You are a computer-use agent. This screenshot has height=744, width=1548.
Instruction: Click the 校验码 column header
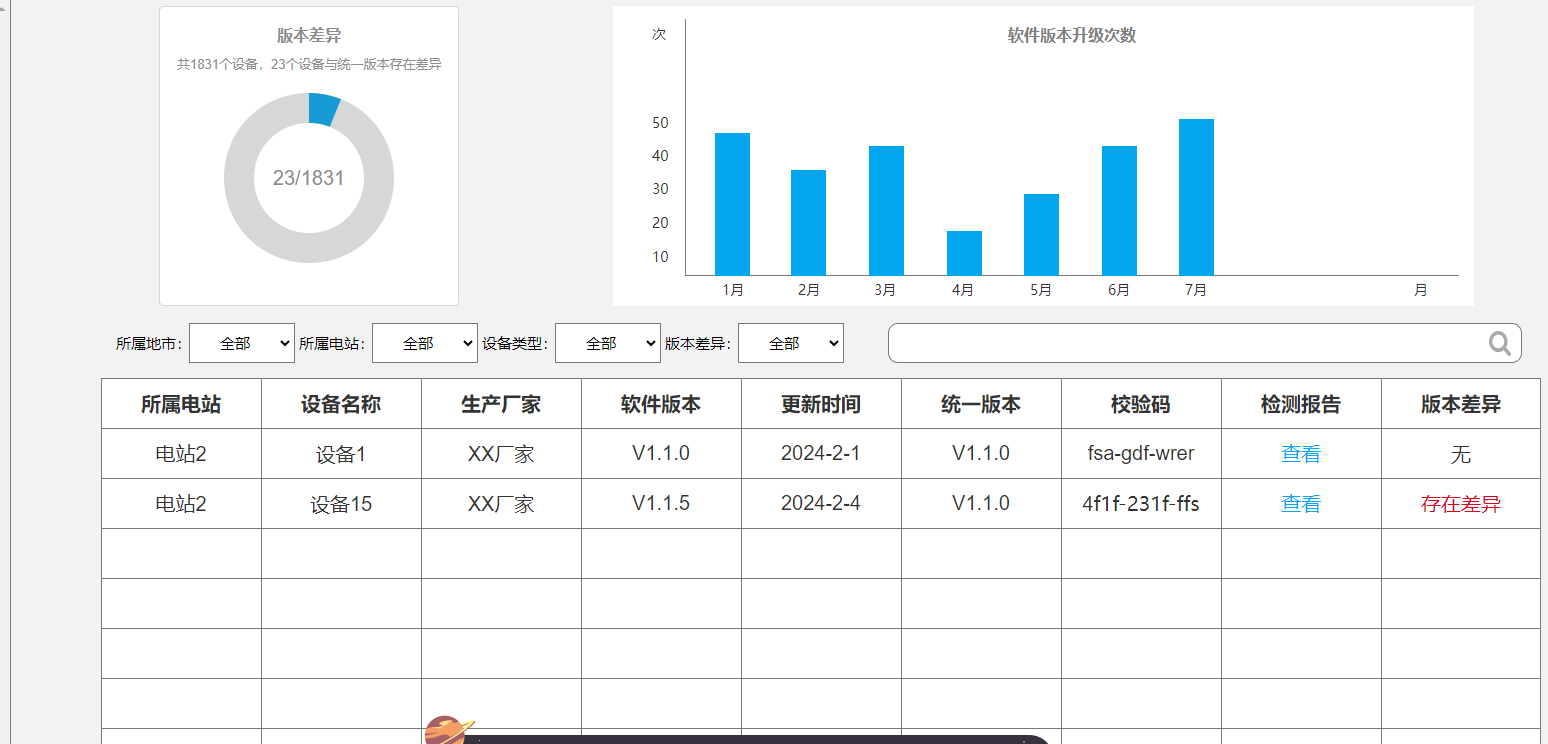(1141, 404)
